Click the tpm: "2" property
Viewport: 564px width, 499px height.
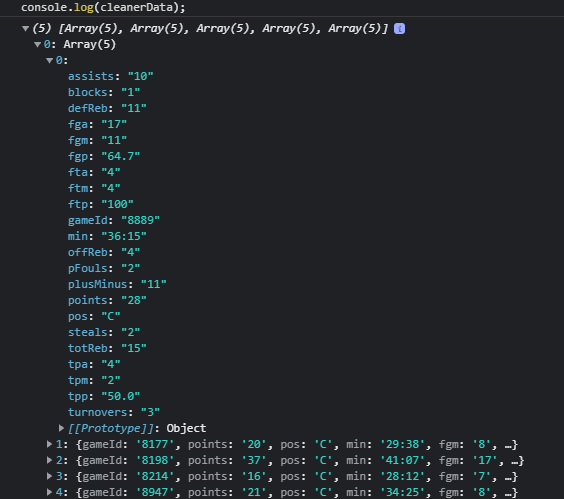tap(94, 380)
